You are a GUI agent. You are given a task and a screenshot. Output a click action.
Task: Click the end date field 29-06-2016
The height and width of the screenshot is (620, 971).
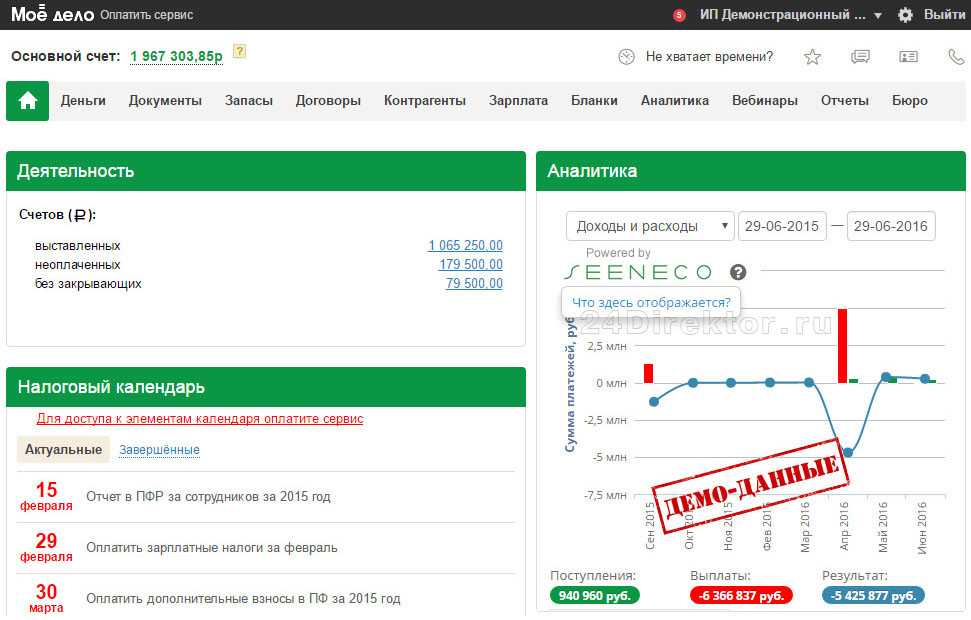pos(890,226)
